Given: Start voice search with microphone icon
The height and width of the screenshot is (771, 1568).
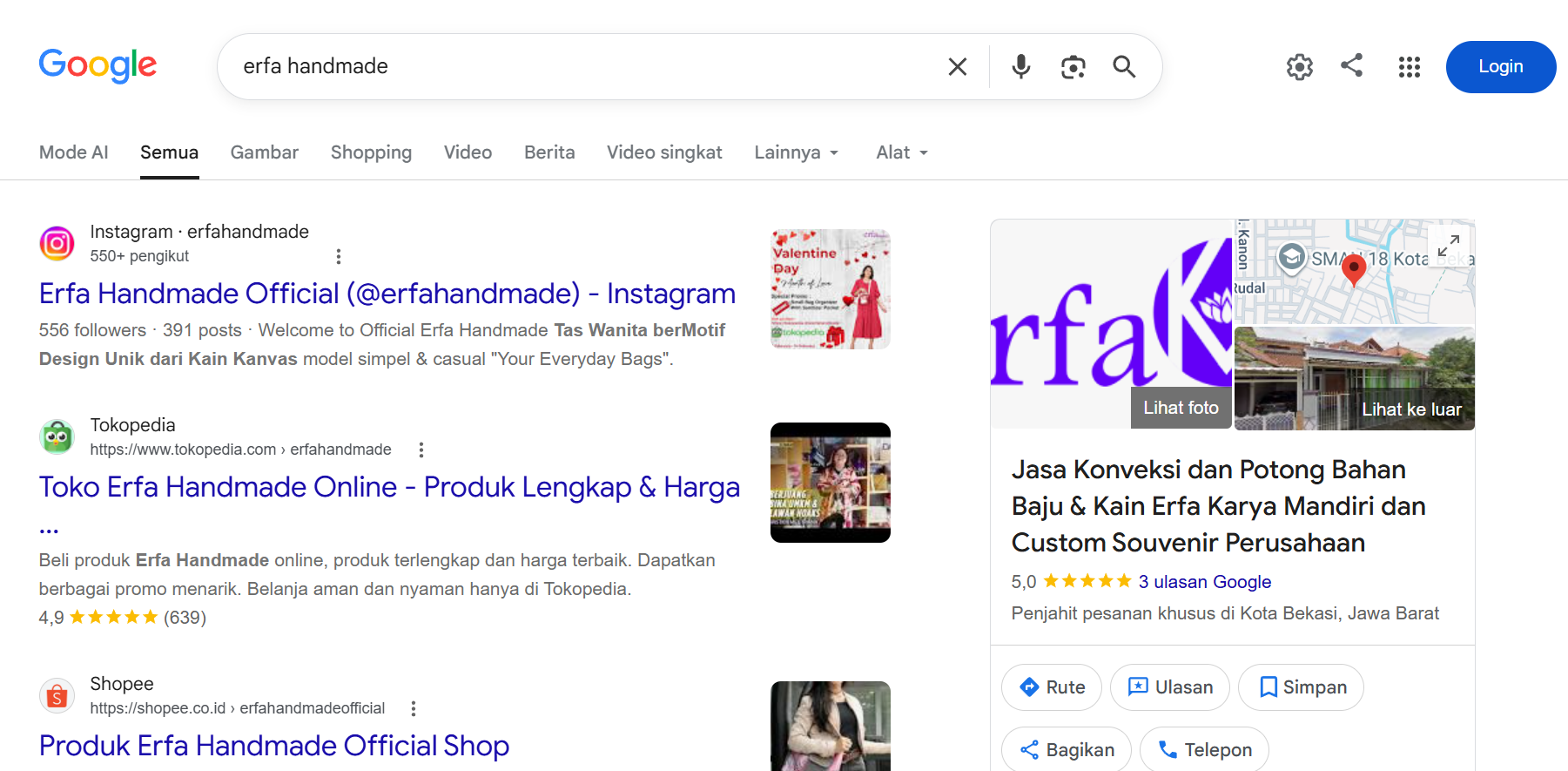Looking at the screenshot, I should pyautogui.click(x=1021, y=66).
